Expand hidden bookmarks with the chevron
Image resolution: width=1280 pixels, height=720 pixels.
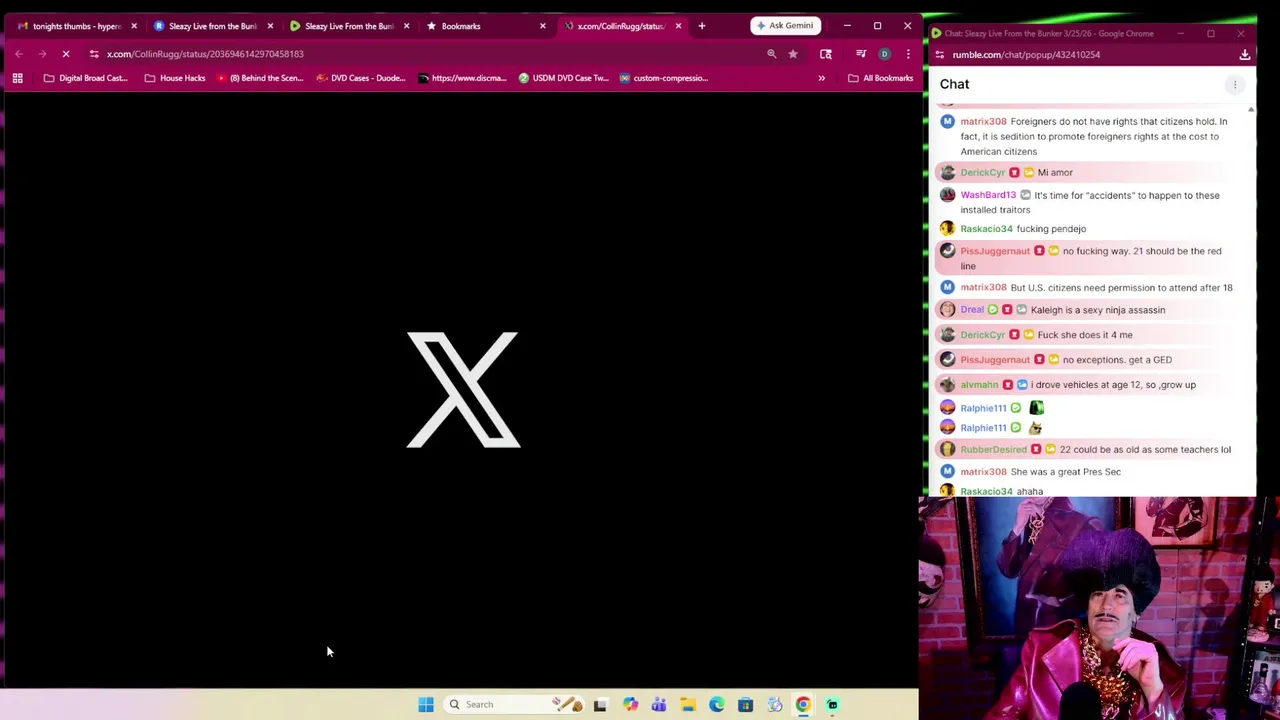click(x=821, y=78)
